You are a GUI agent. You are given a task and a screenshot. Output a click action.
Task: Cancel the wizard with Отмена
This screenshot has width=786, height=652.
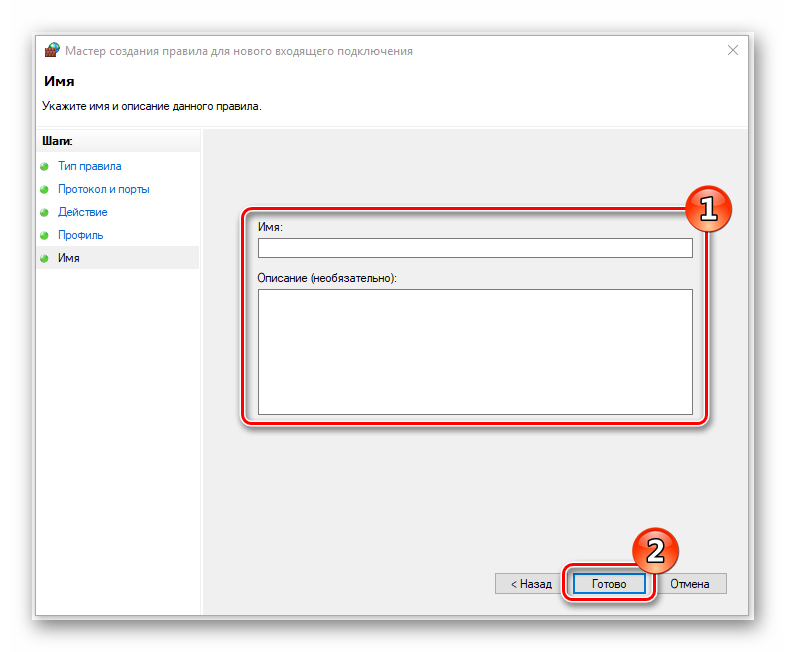(690, 584)
